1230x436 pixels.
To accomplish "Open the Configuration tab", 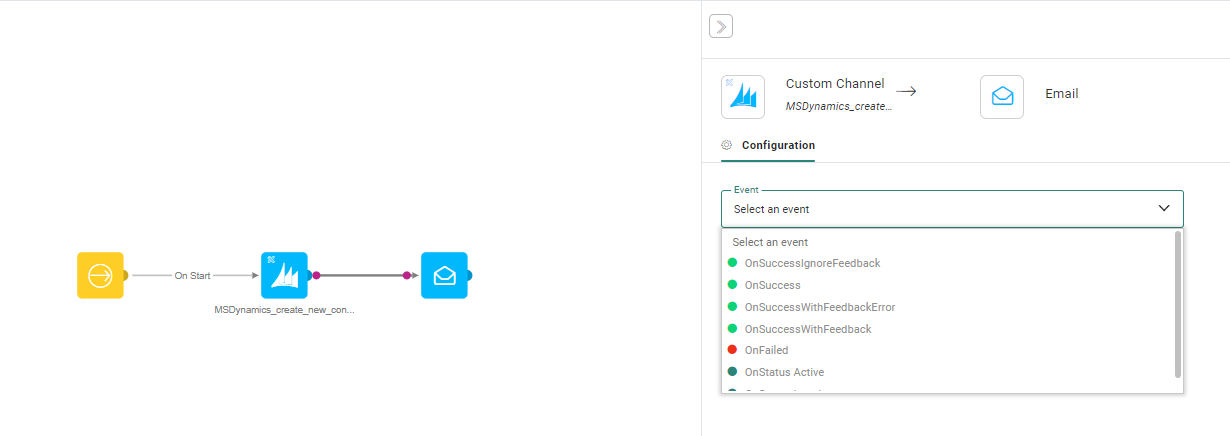I will pyautogui.click(x=777, y=145).
